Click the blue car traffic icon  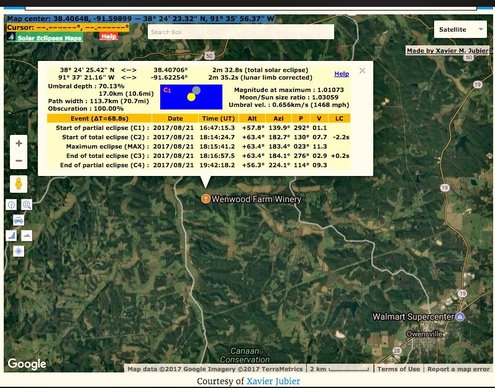click(x=19, y=220)
